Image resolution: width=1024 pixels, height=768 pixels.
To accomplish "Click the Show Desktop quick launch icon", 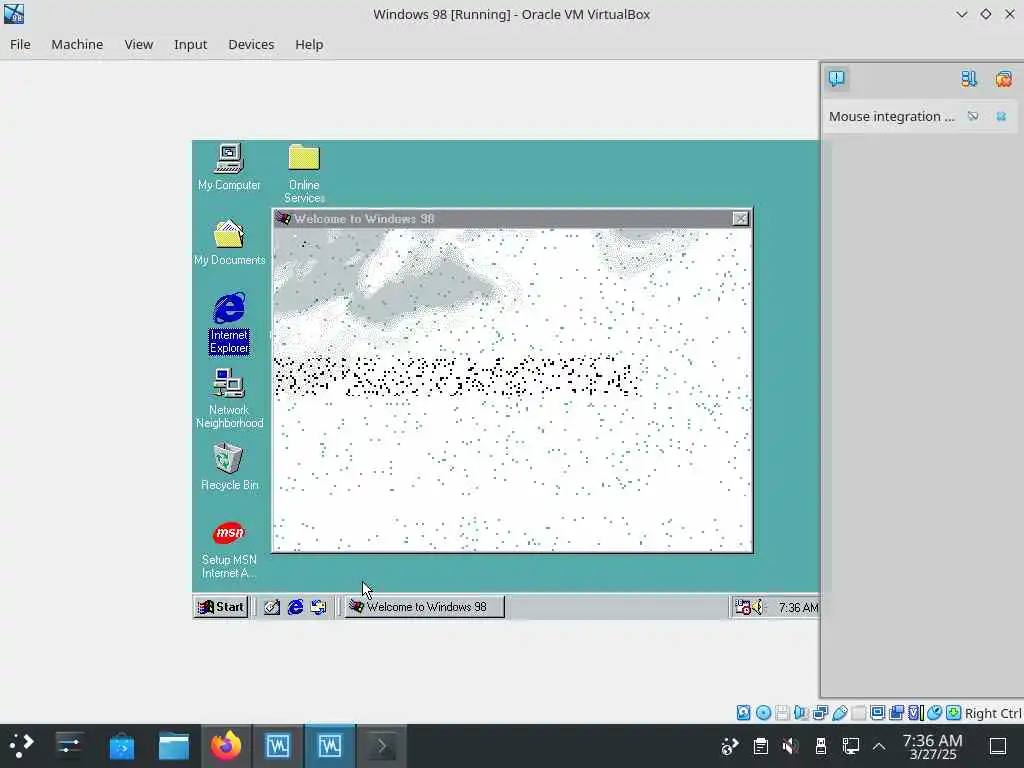I will (x=272, y=607).
